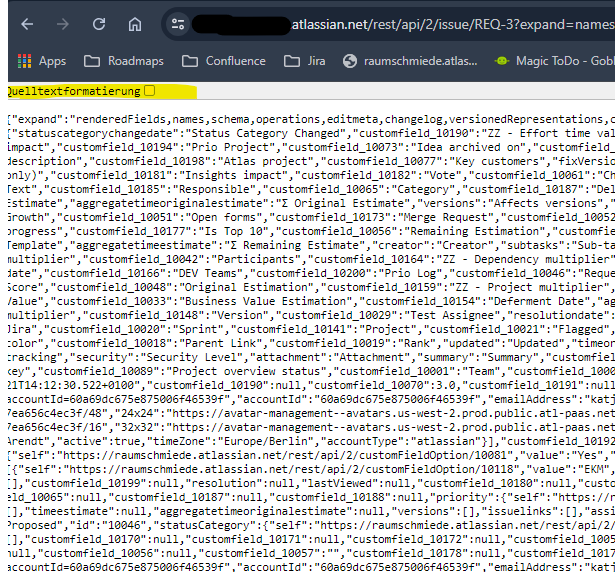Go back to the previous page

click(x=27, y=24)
